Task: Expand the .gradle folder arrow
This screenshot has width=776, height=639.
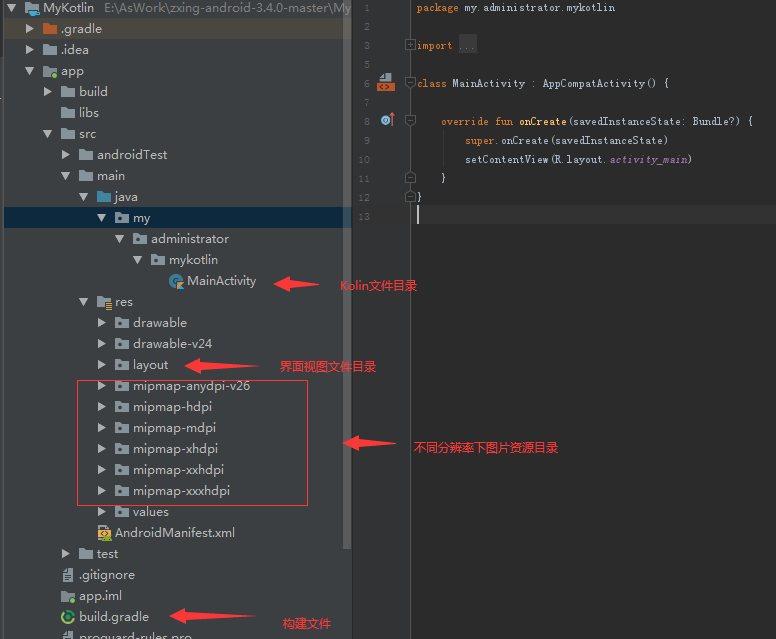Action: [30, 29]
